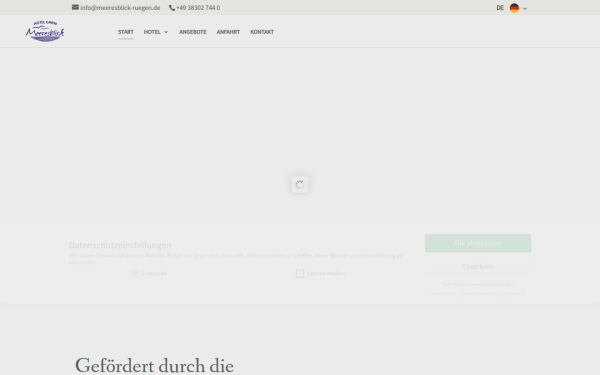The width and height of the screenshot is (600, 375).
Task: Open the ANGEBOTE page
Action: tap(192, 32)
